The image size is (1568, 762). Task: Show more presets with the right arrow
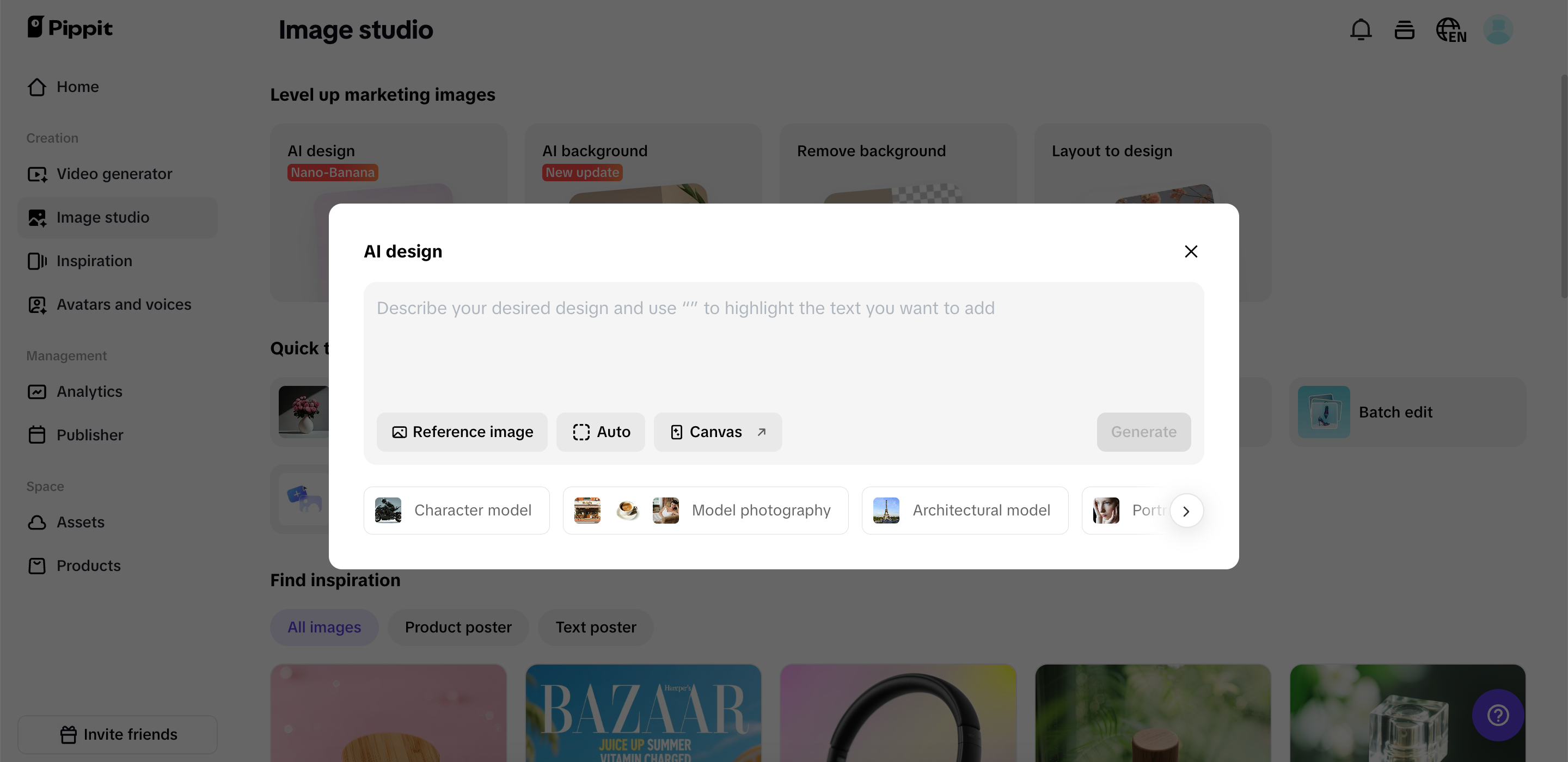[1186, 511]
